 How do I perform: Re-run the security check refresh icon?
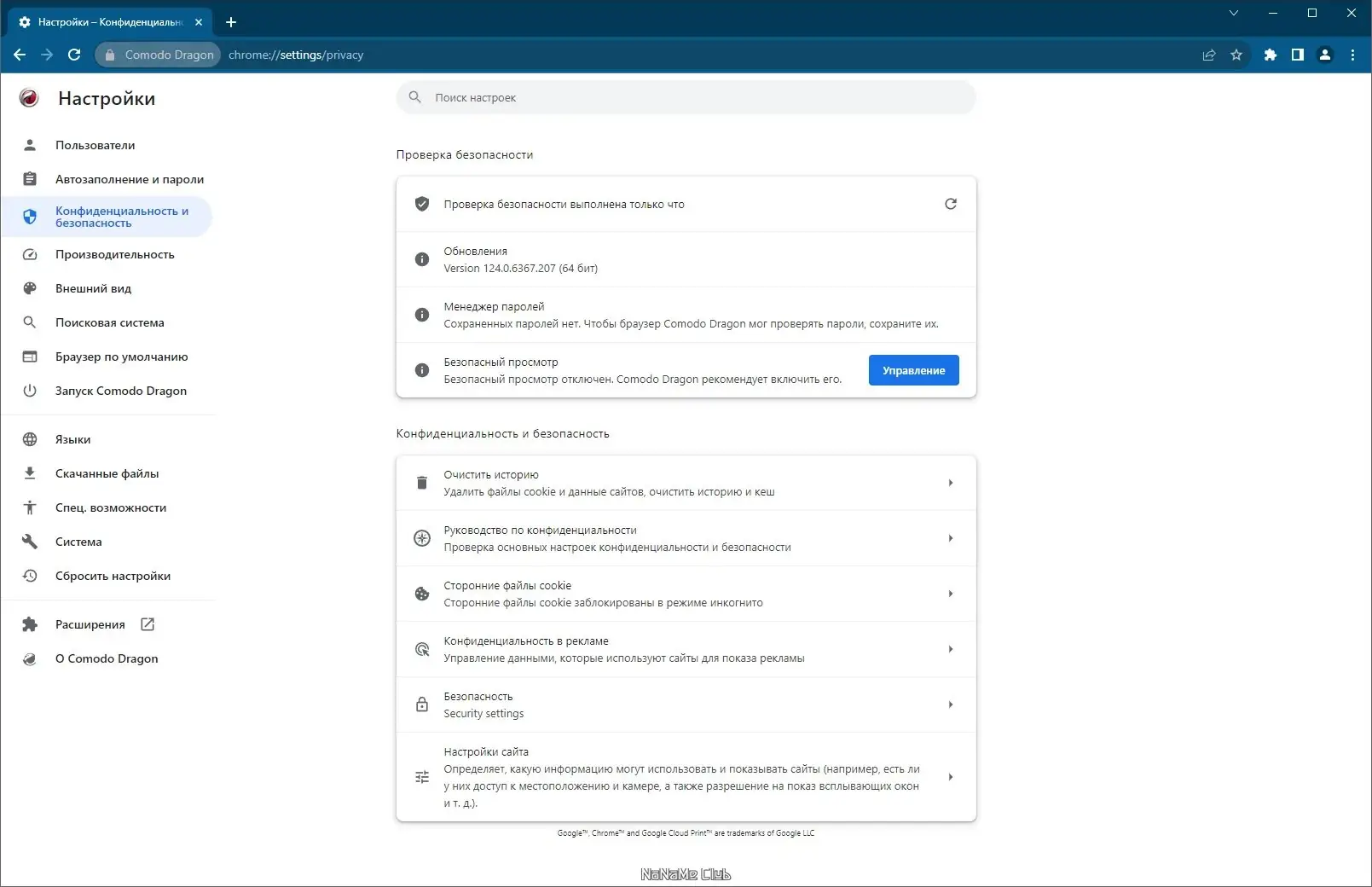click(951, 204)
